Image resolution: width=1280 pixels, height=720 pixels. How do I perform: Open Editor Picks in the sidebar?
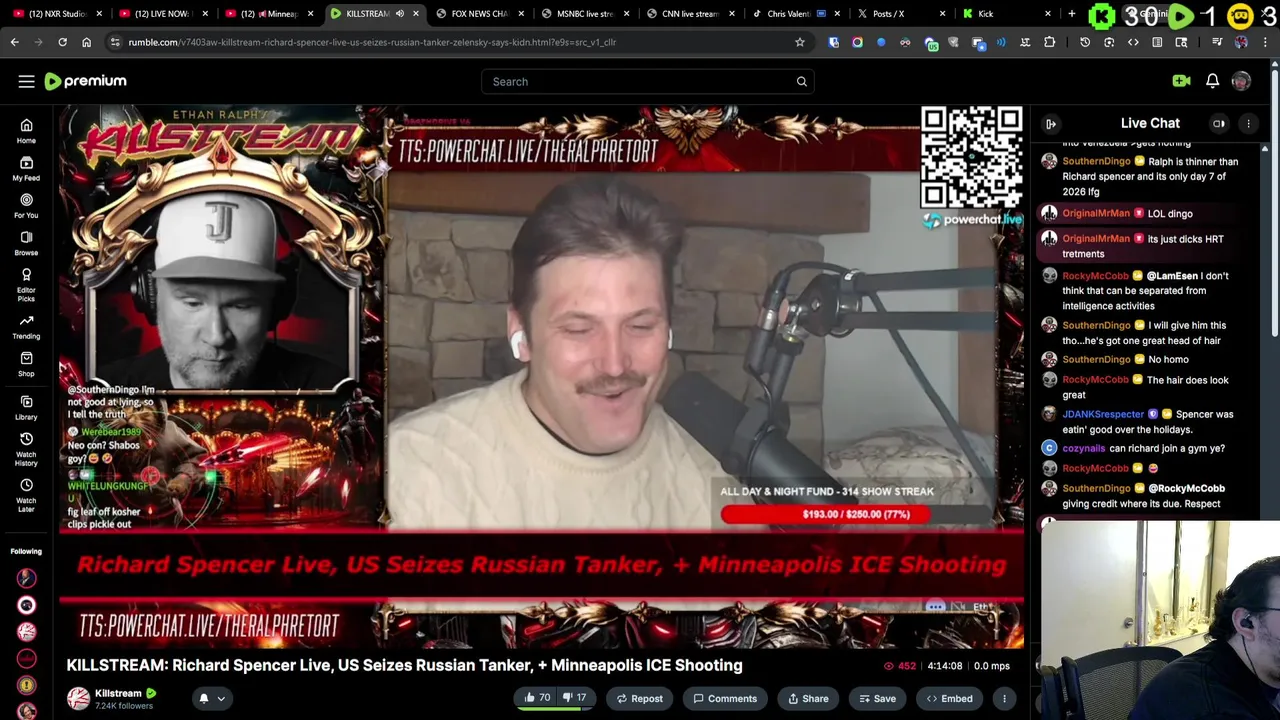26,285
